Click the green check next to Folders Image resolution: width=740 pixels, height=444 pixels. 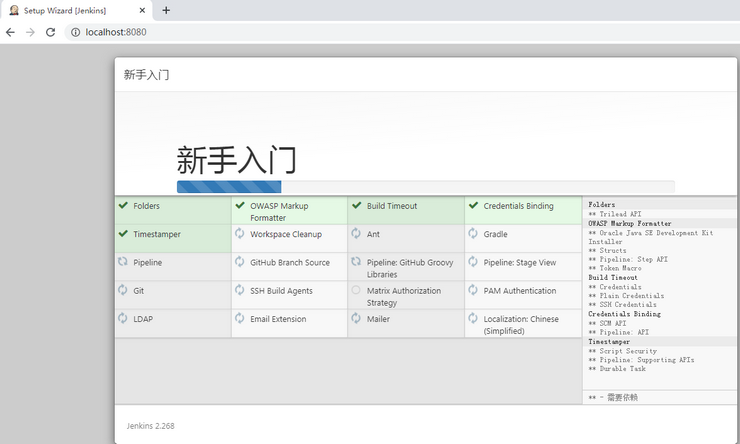pyautogui.click(x=123, y=205)
